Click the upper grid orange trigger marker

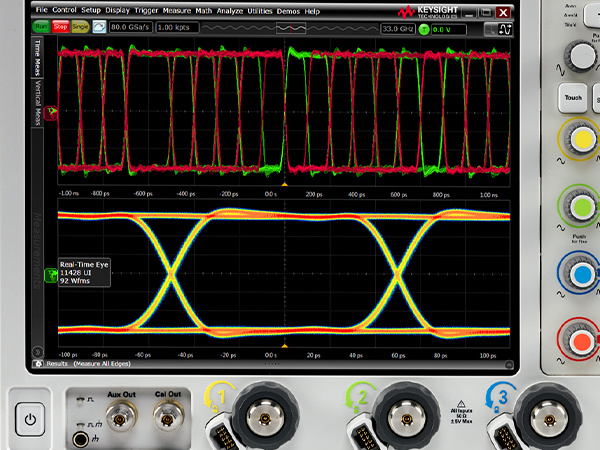[x=285, y=184]
